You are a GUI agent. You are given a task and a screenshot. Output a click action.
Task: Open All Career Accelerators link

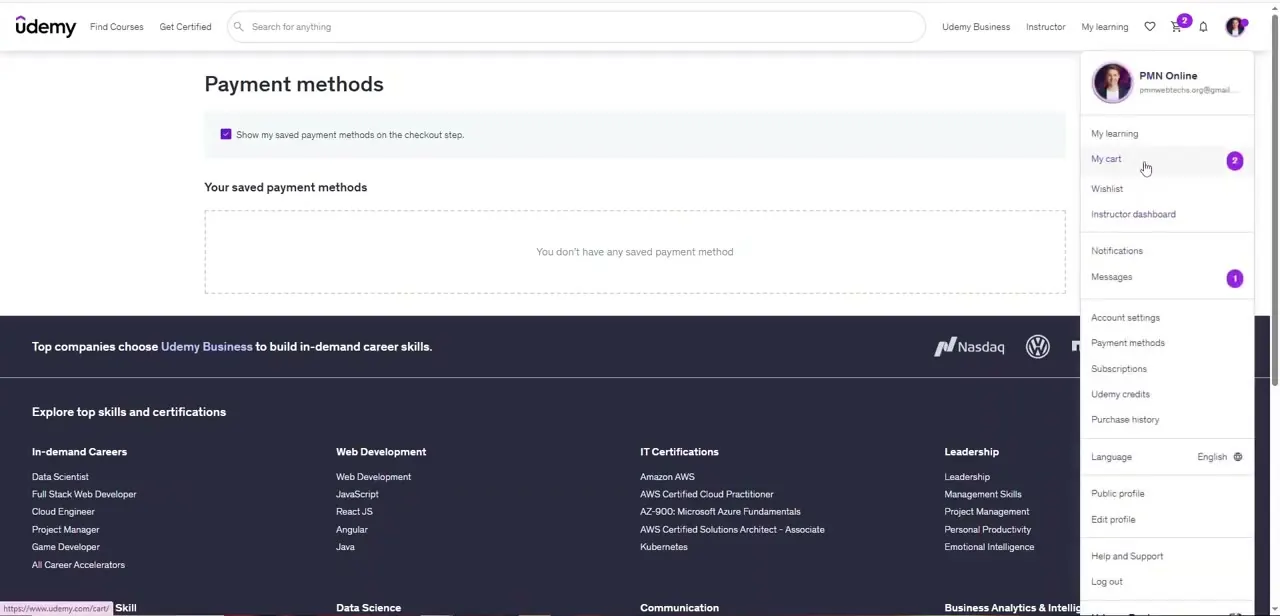[78, 565]
